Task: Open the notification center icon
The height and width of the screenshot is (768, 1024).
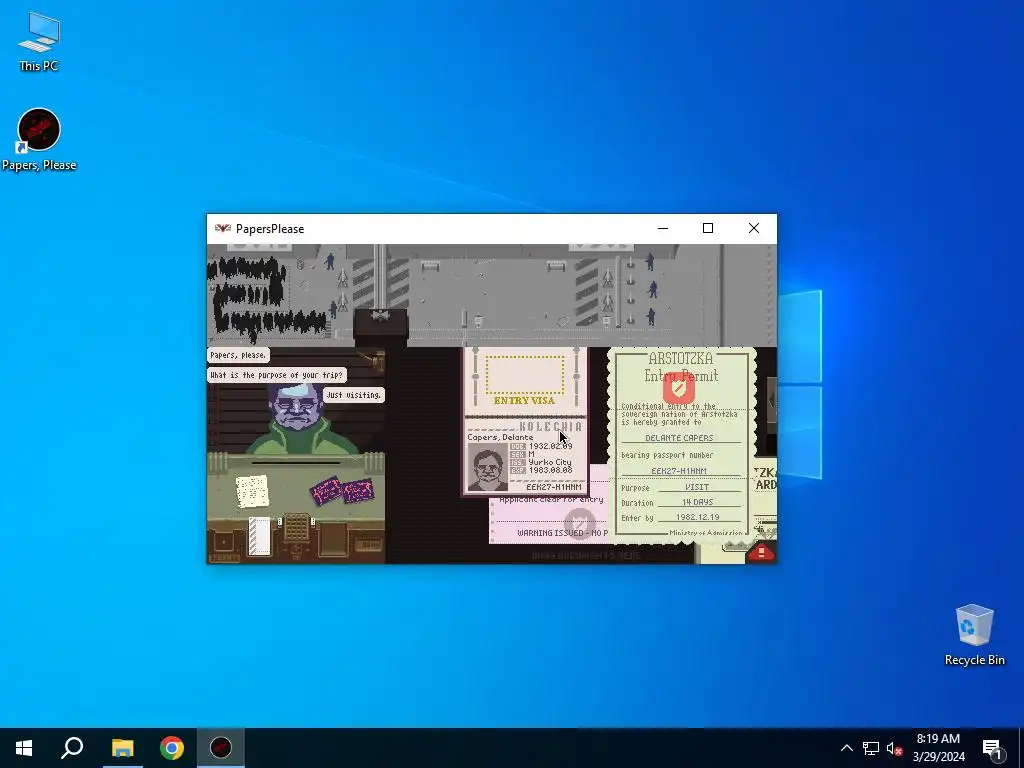Action: point(993,748)
